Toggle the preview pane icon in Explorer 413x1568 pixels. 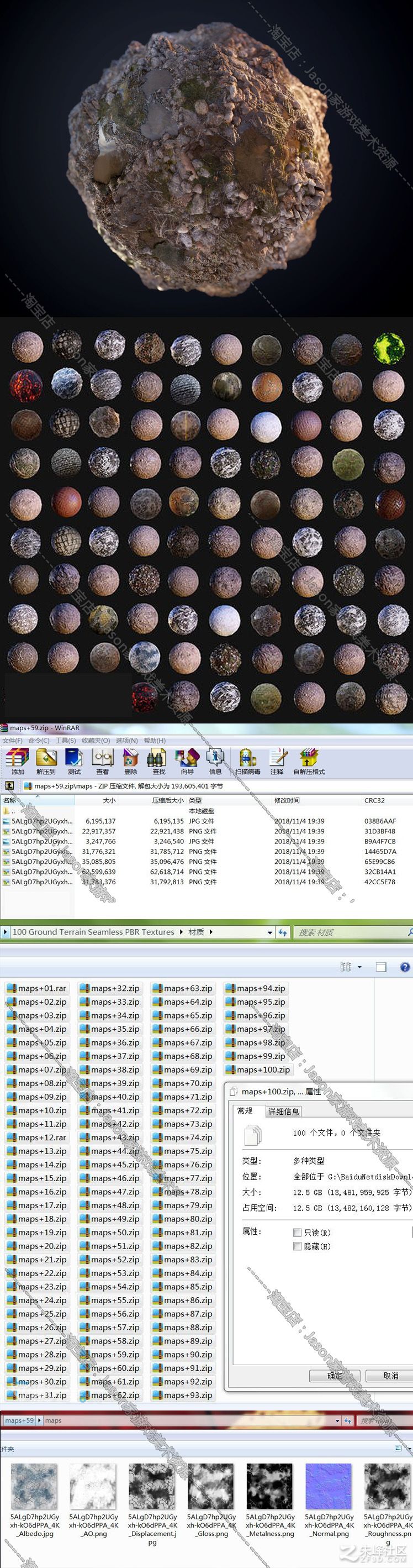pyautogui.click(x=382, y=967)
